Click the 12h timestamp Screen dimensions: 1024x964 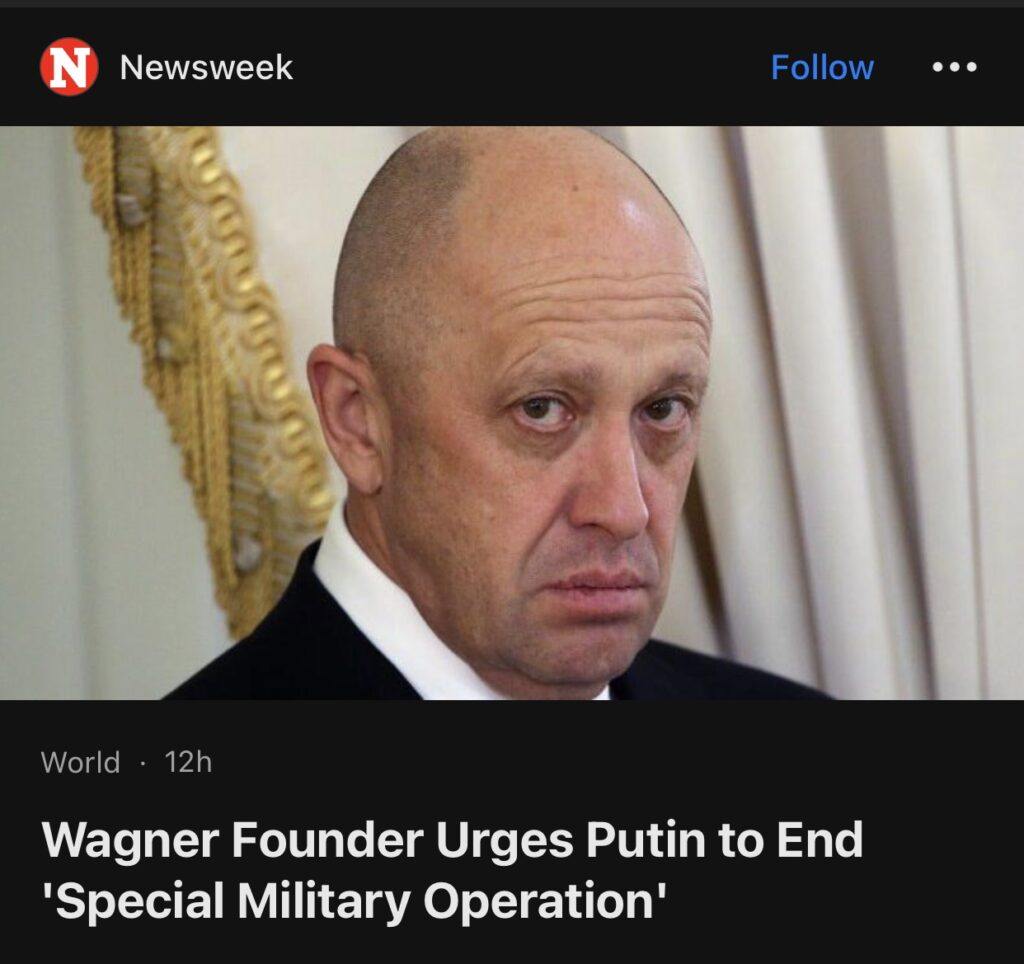click(x=188, y=762)
